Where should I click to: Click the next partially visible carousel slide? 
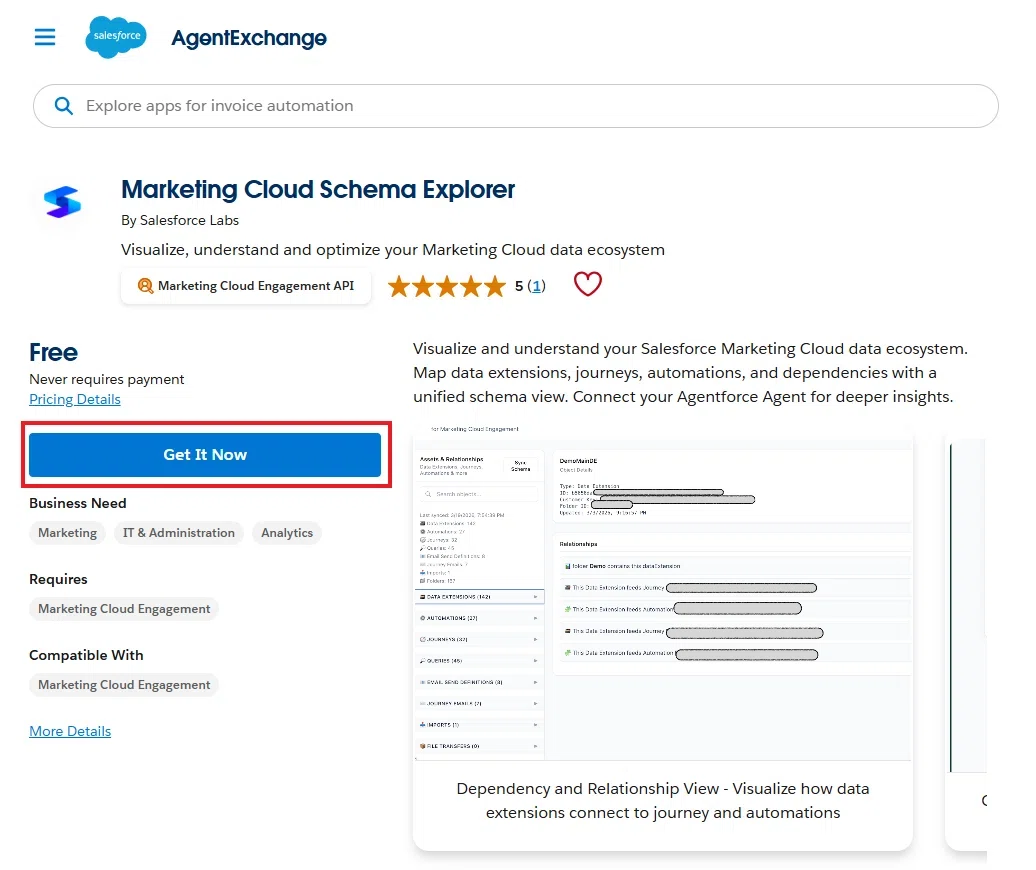coord(966,634)
